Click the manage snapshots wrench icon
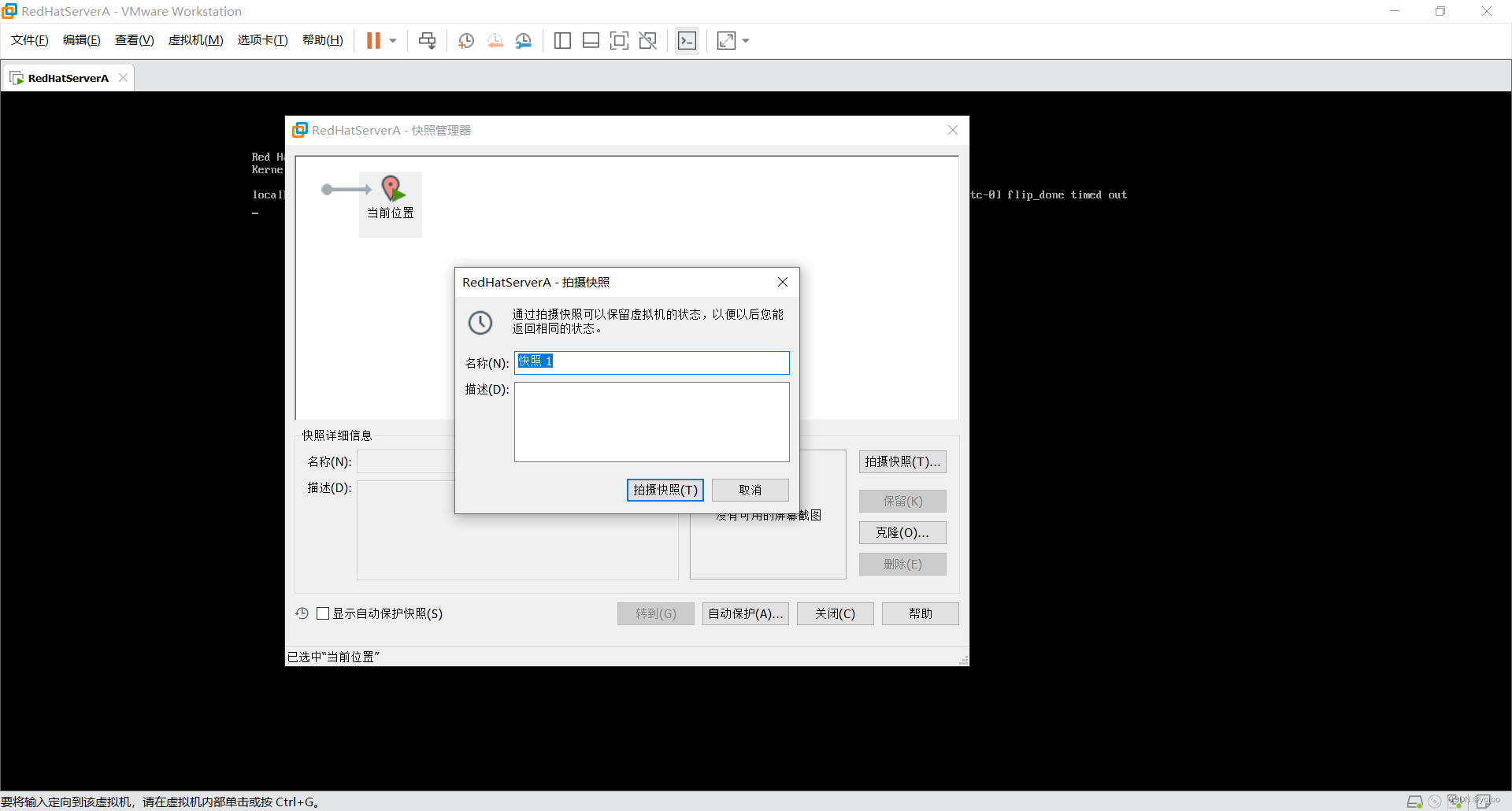Viewport: 1512px width, 811px height. pos(524,41)
